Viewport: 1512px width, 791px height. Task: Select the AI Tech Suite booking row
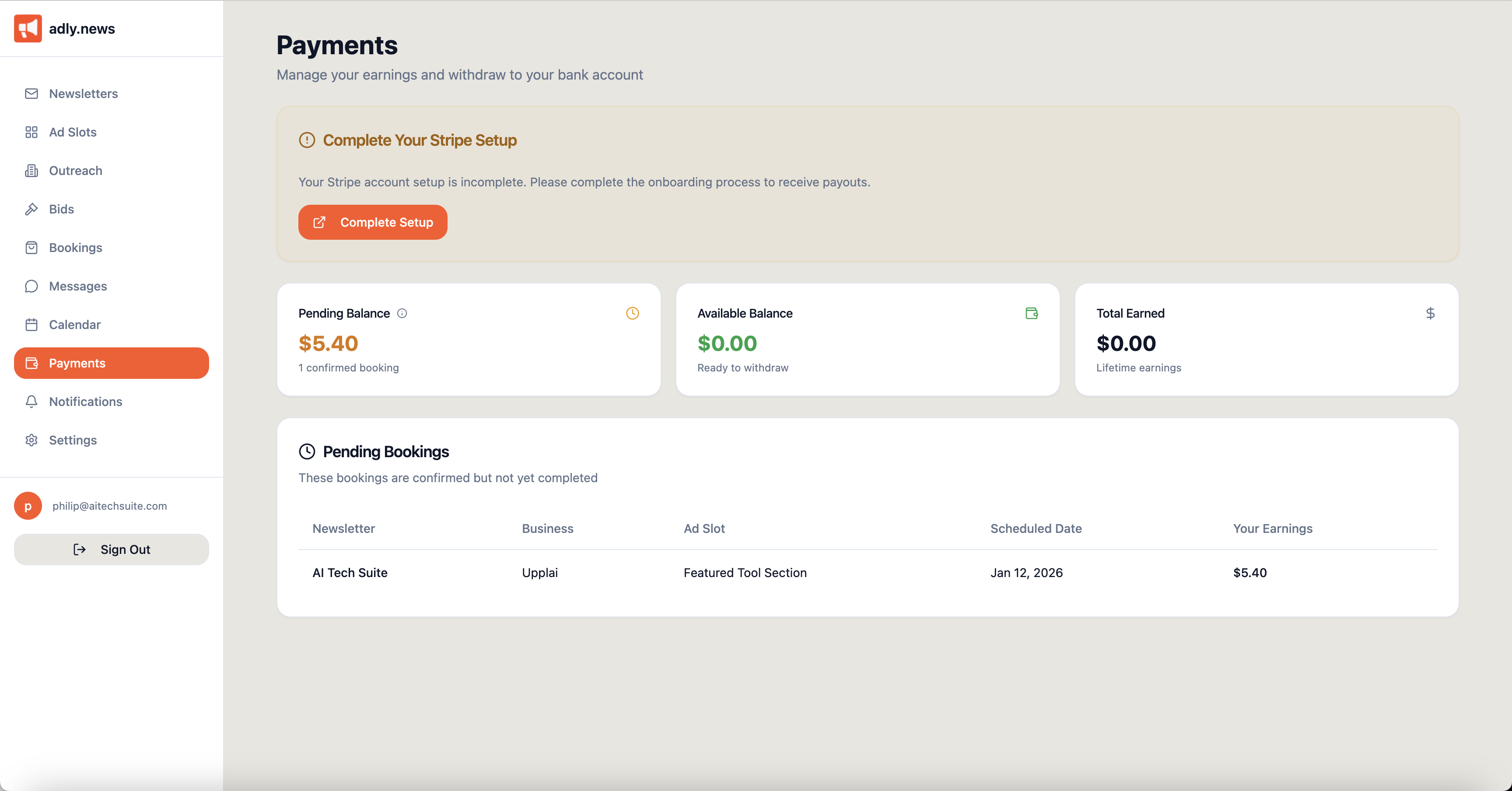click(350, 573)
